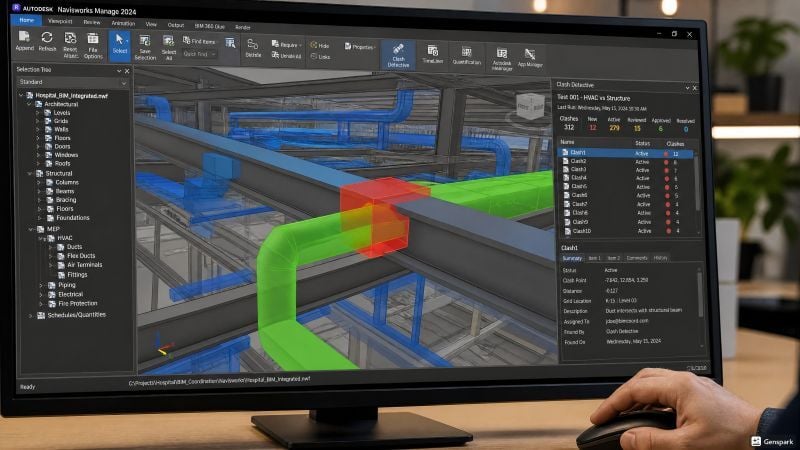Viewport: 800px width, 450px height.
Task: Click the Save Selection icon
Action: (x=145, y=41)
